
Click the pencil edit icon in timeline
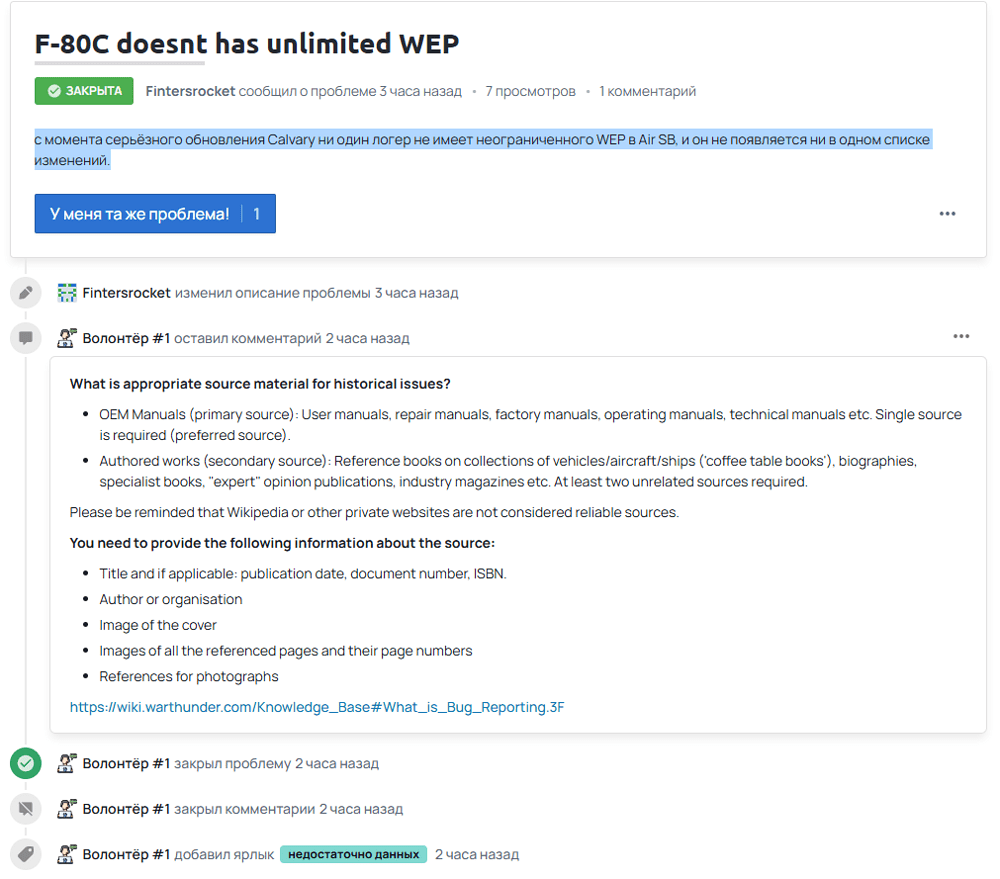(26, 293)
